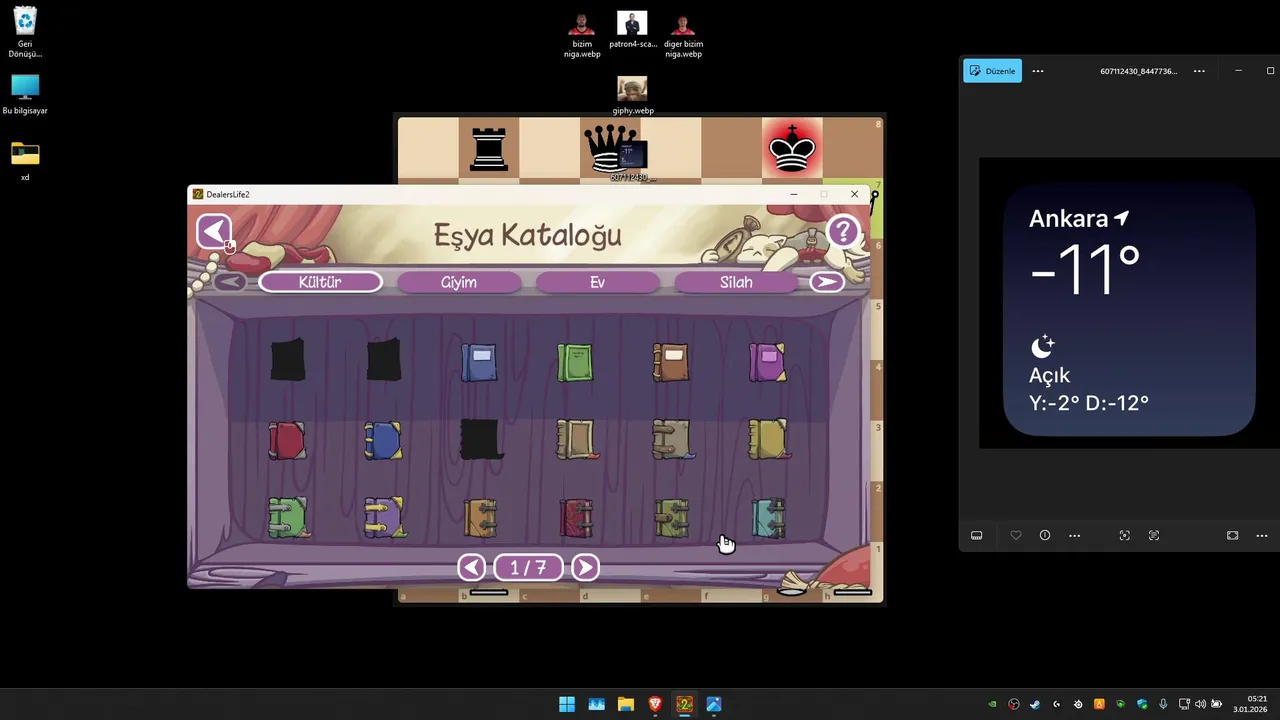
Task: Select the yellow book in middle row
Action: click(768, 440)
